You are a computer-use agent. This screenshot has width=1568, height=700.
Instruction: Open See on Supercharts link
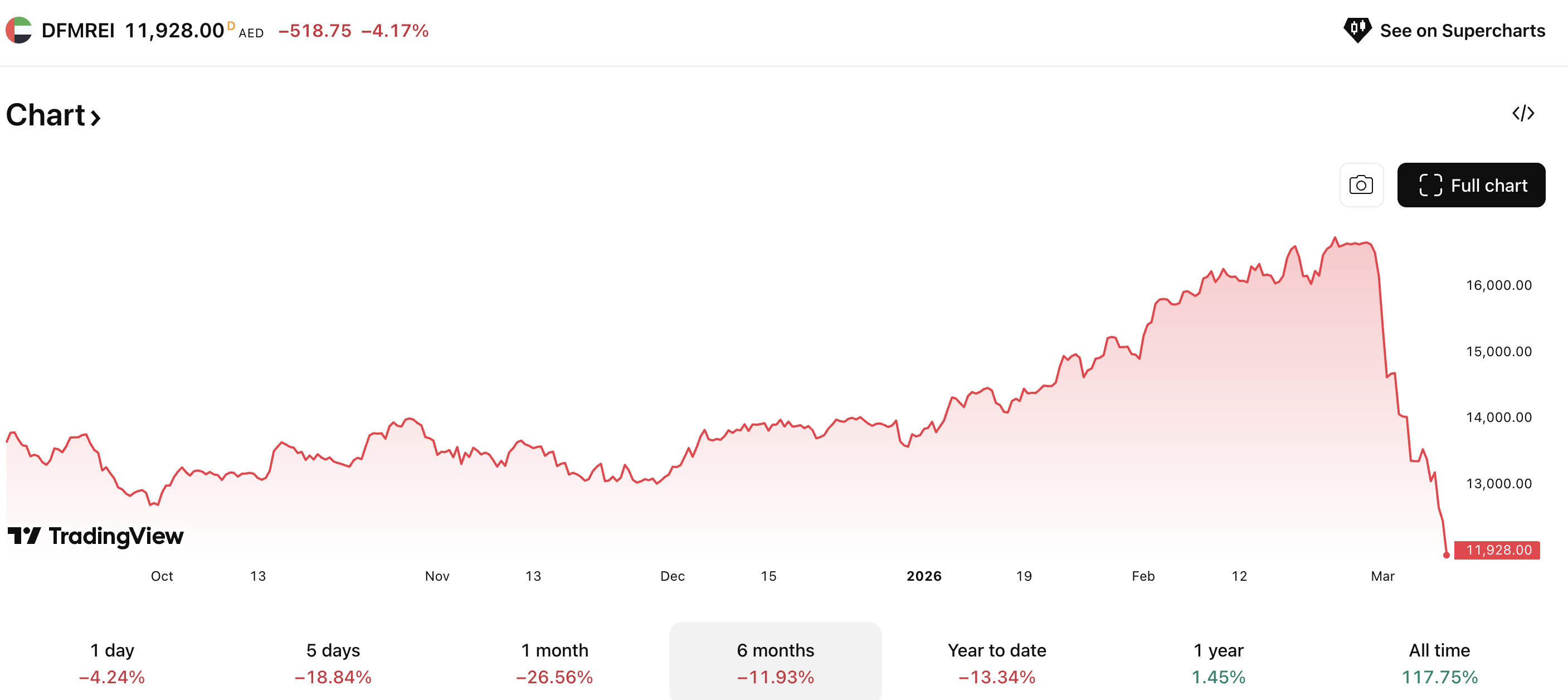(x=1462, y=31)
